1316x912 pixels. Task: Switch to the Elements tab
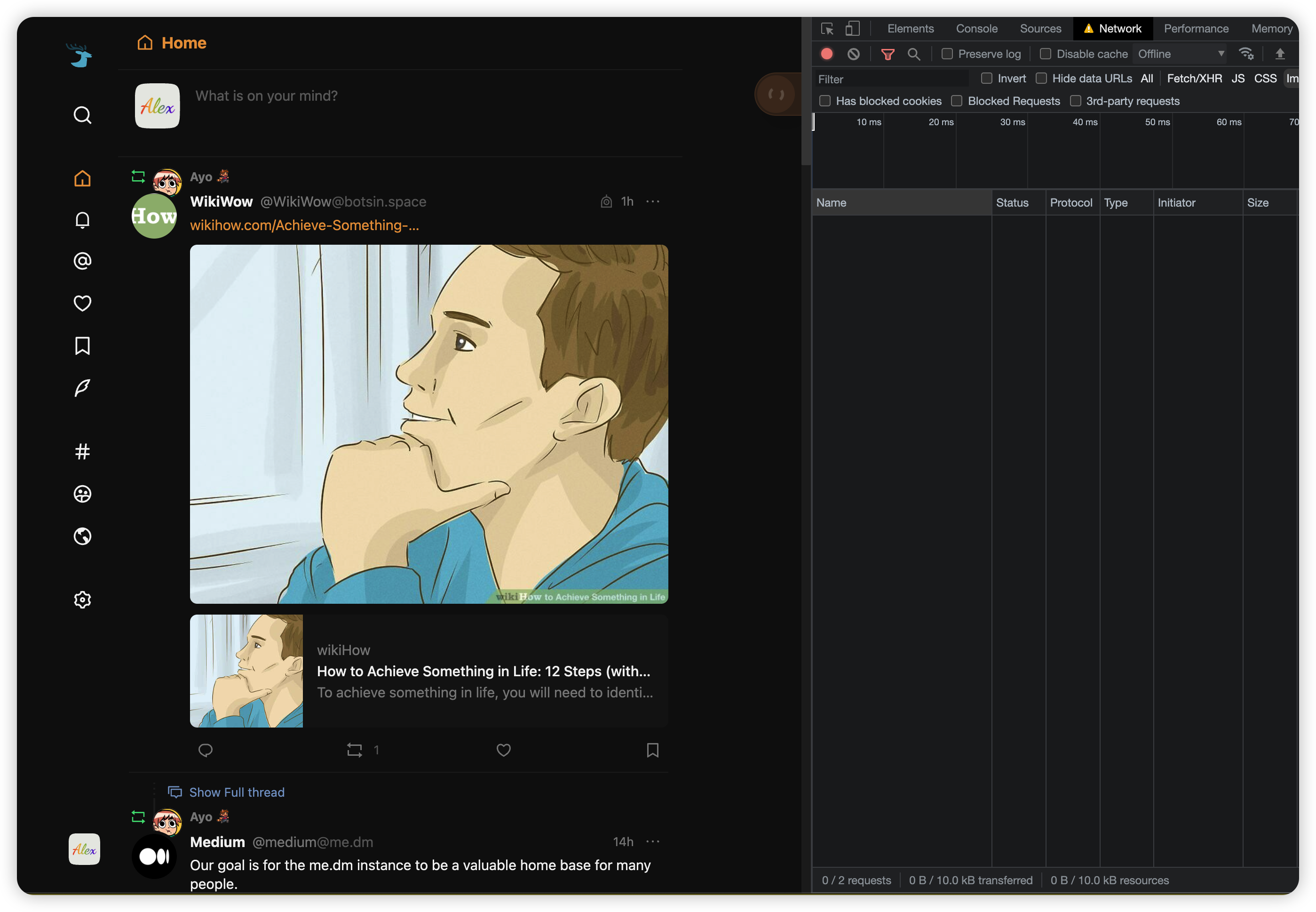(x=911, y=29)
